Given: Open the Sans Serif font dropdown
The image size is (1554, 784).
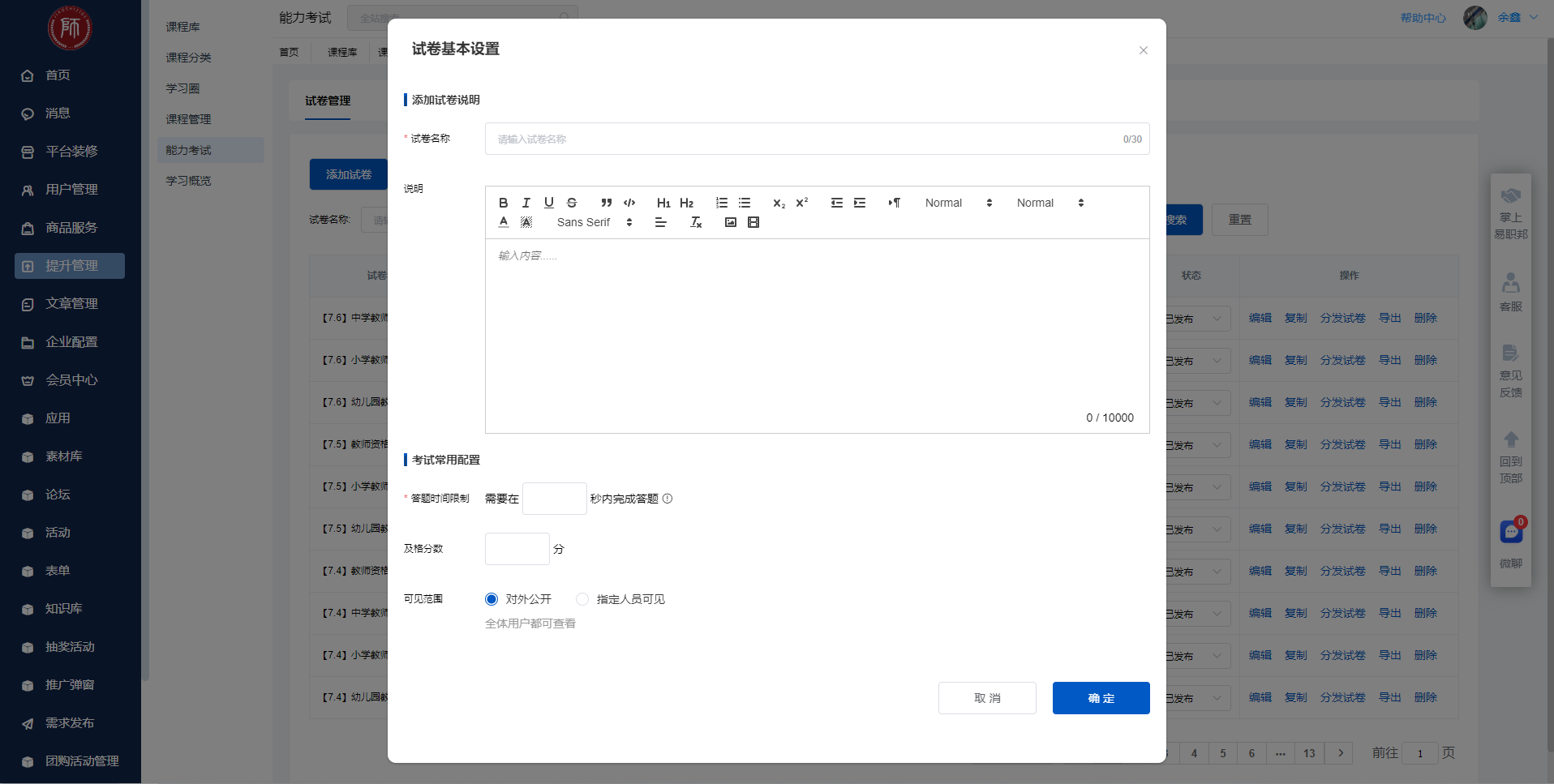Looking at the screenshot, I should 594,222.
